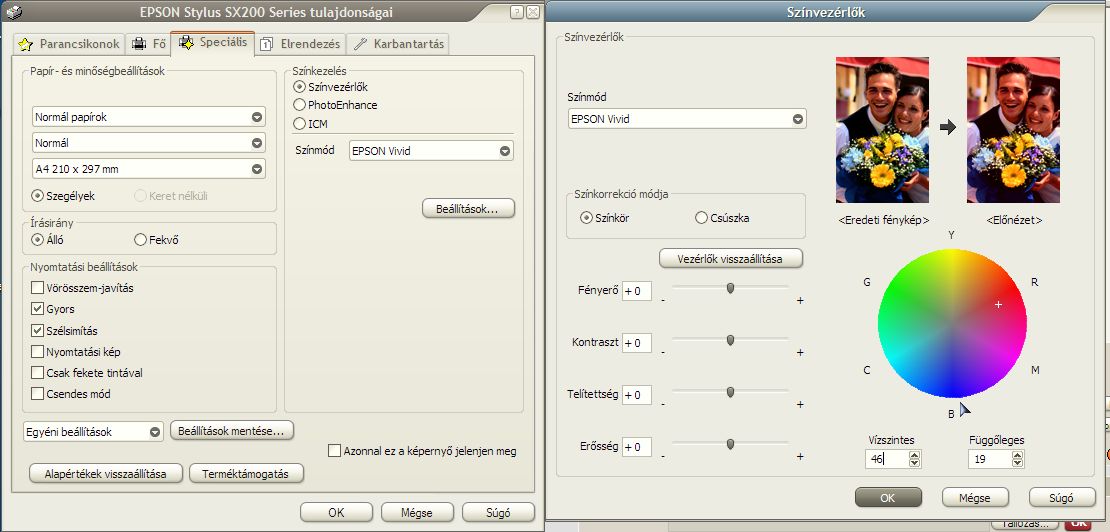This screenshot has height=532, width=1110.
Task: Click the Eredeti fénykép thumbnail
Action: click(x=882, y=130)
